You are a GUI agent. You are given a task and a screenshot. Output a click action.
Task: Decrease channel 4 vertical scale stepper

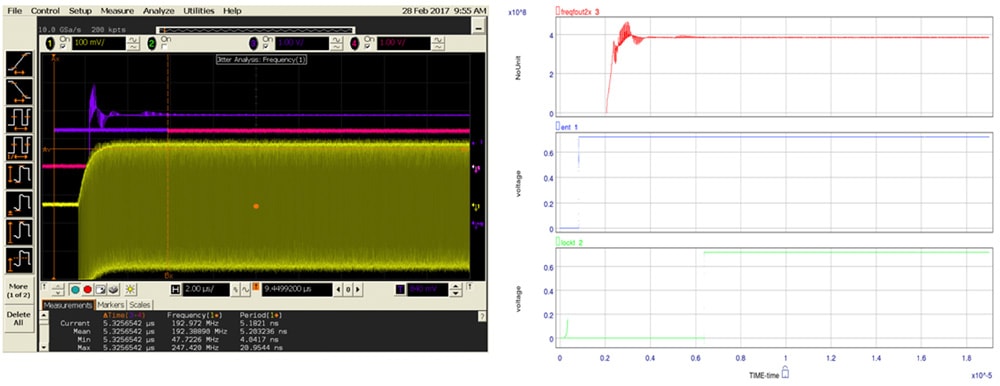point(438,47)
